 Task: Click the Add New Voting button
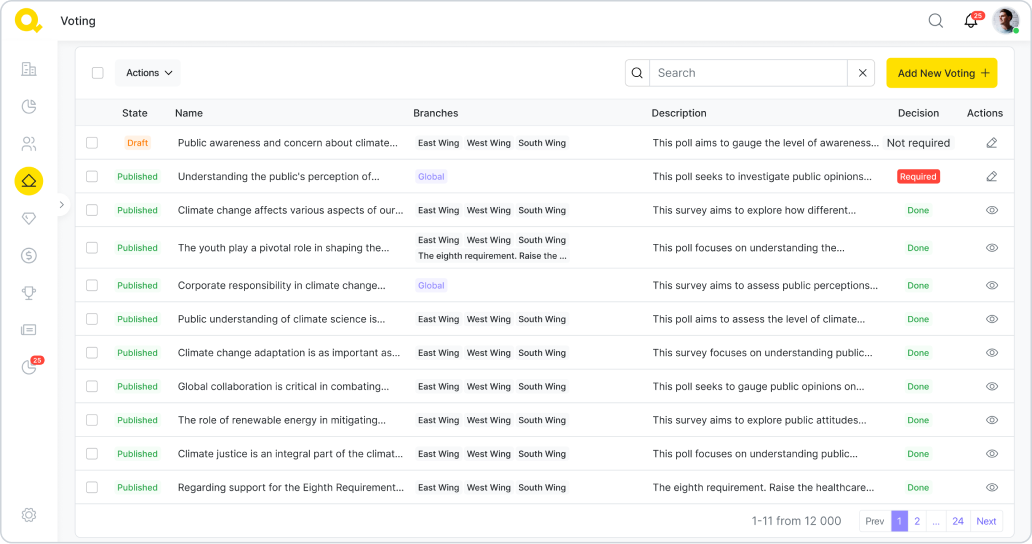941,73
